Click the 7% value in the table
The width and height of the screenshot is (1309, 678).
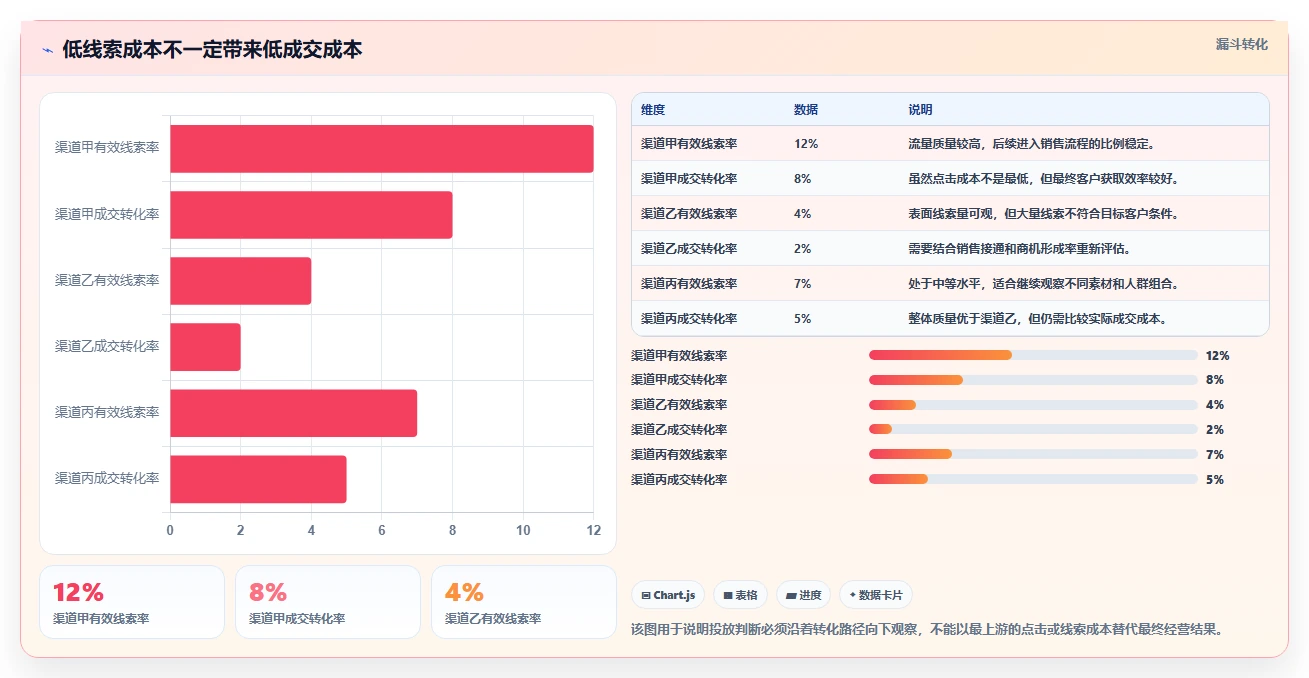pyautogui.click(x=802, y=284)
